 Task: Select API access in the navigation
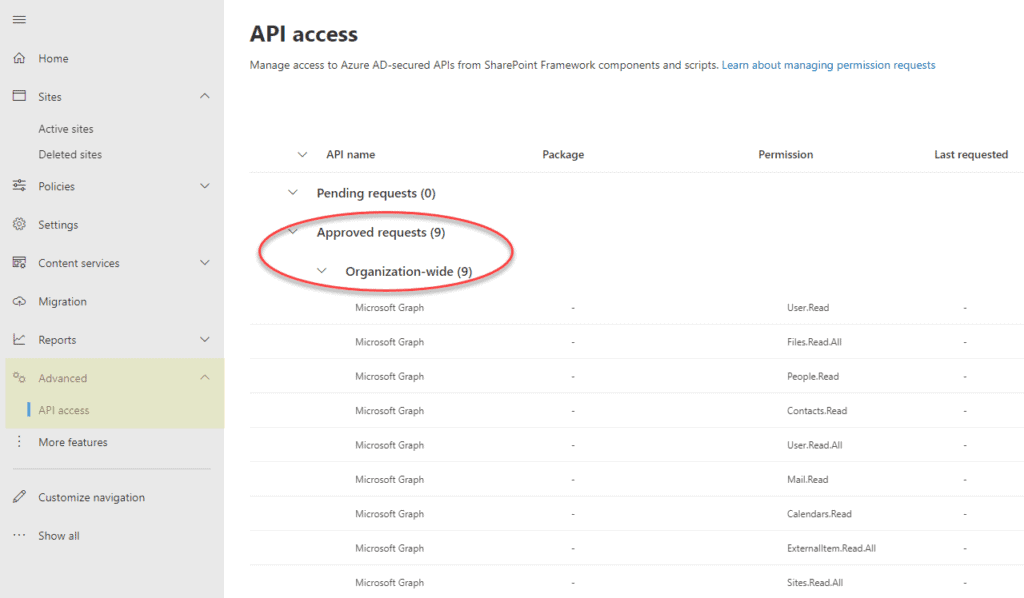click(x=64, y=410)
